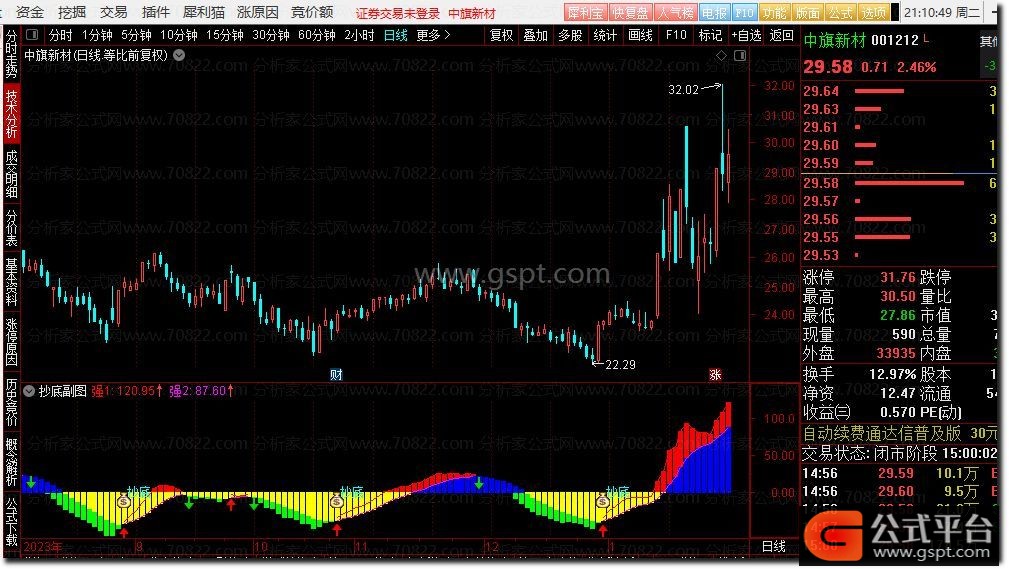1009x569 pixels.
Task: Click F10 in the chart toolbar
Action: click(676, 35)
